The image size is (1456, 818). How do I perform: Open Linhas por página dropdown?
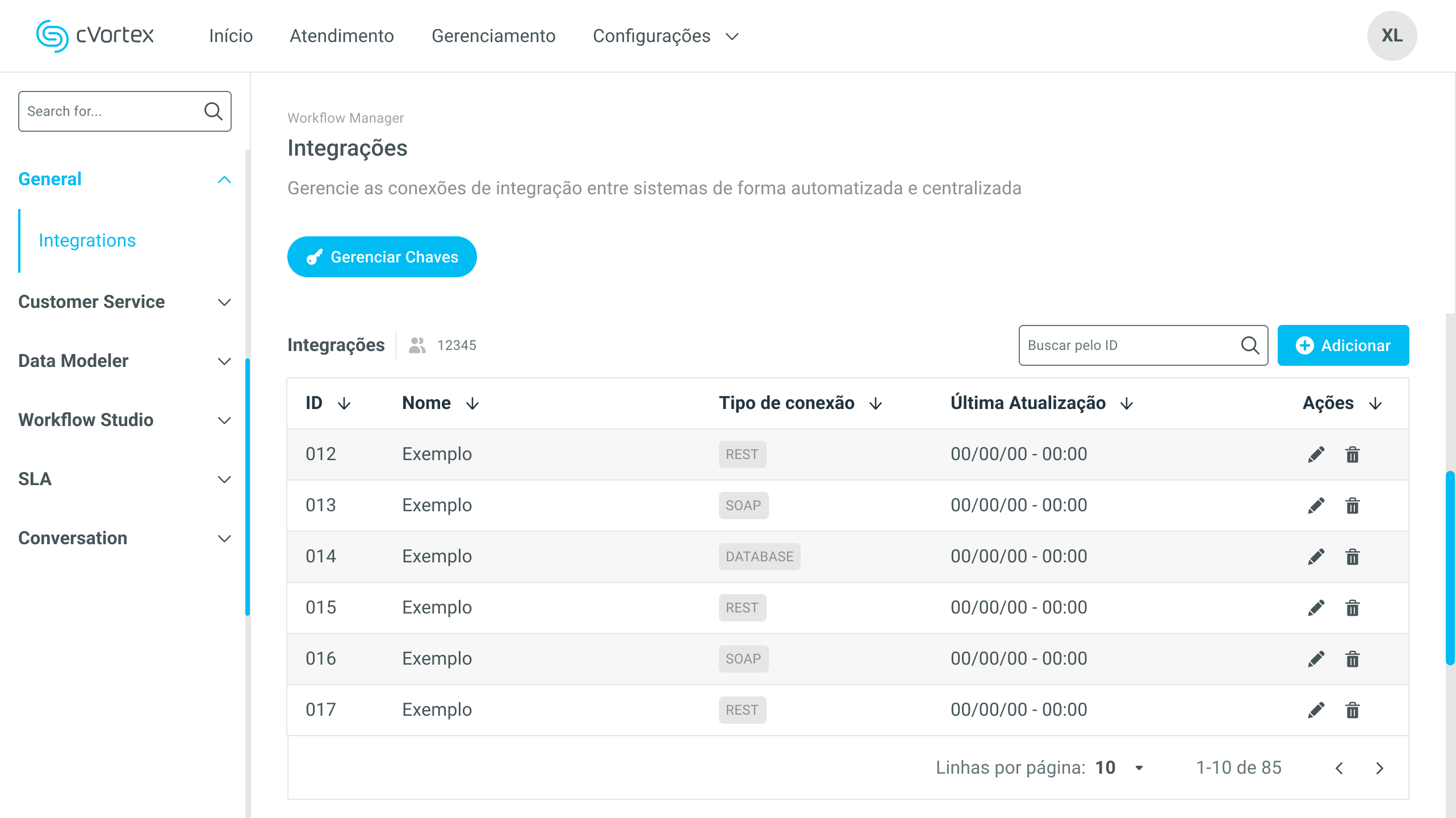click(1119, 768)
